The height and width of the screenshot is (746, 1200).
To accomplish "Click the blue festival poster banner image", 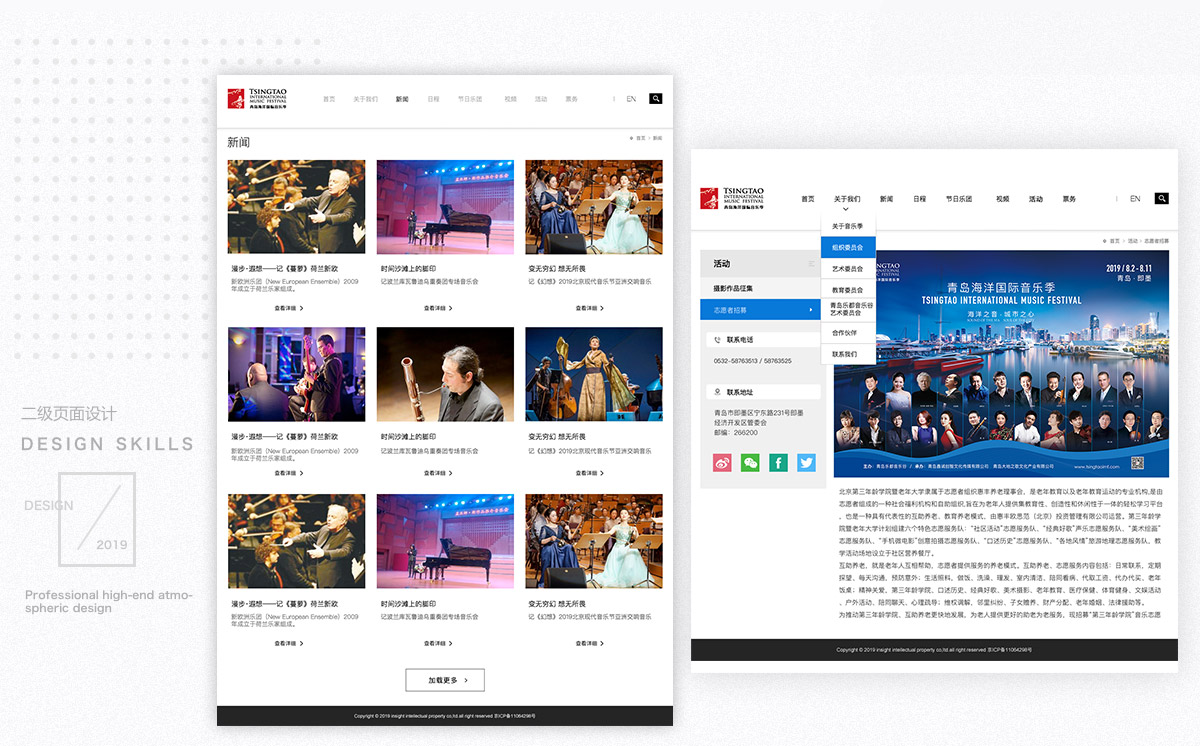I will pyautogui.click(x=1001, y=364).
